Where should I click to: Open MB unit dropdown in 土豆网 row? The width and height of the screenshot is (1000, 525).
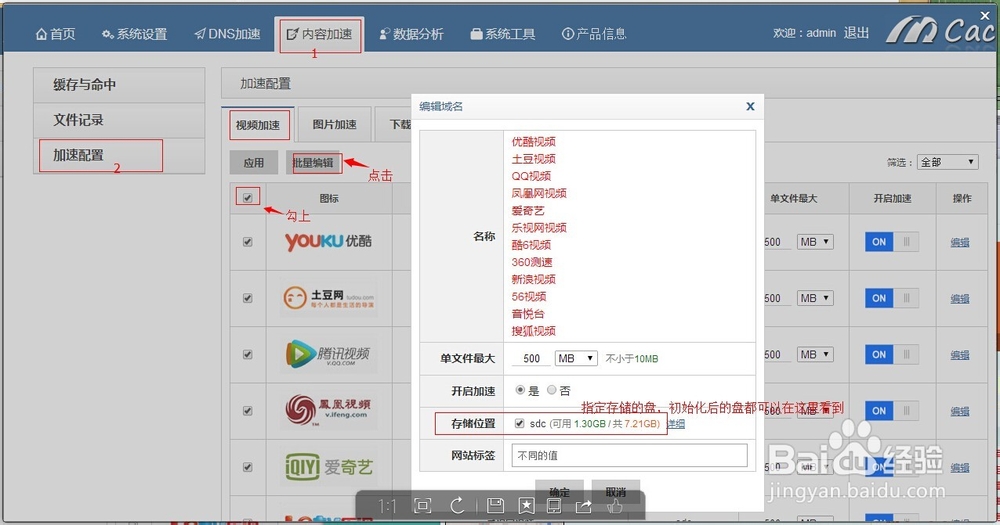815,298
